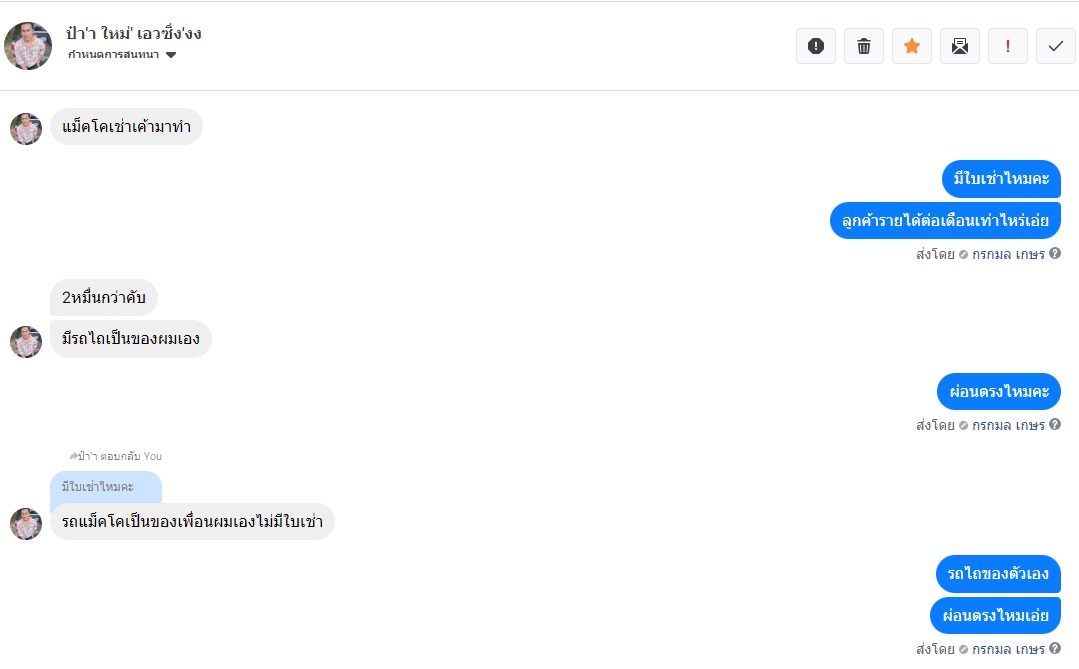This screenshot has height=669, width=1079.
Task: Click sender name กรกมล เกษร below ลูกค้ารายได้ต่อเดือนเท่าไหร่เอ่ย
Action: pos(1008,254)
